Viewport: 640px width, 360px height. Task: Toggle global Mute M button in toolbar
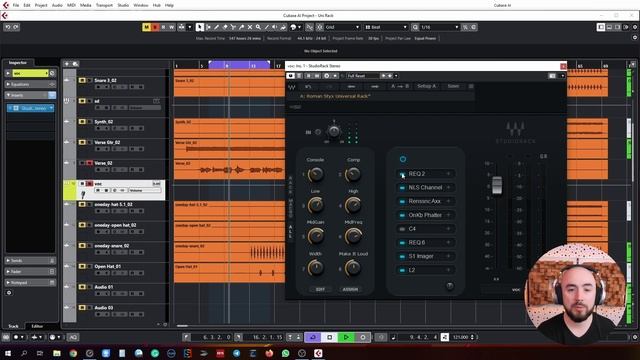(146, 27)
